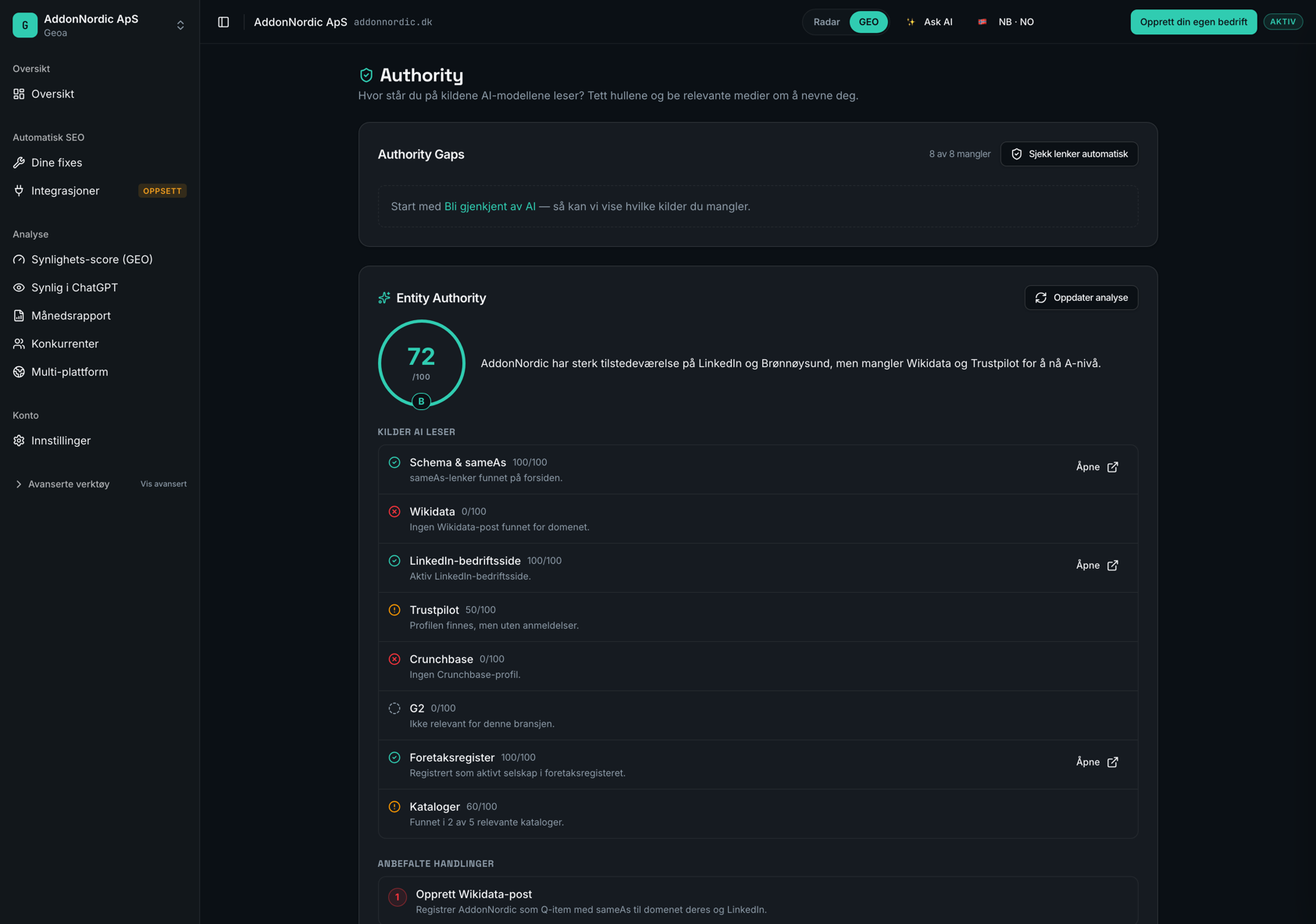Click the Trustpilot warning icon

tap(394, 610)
